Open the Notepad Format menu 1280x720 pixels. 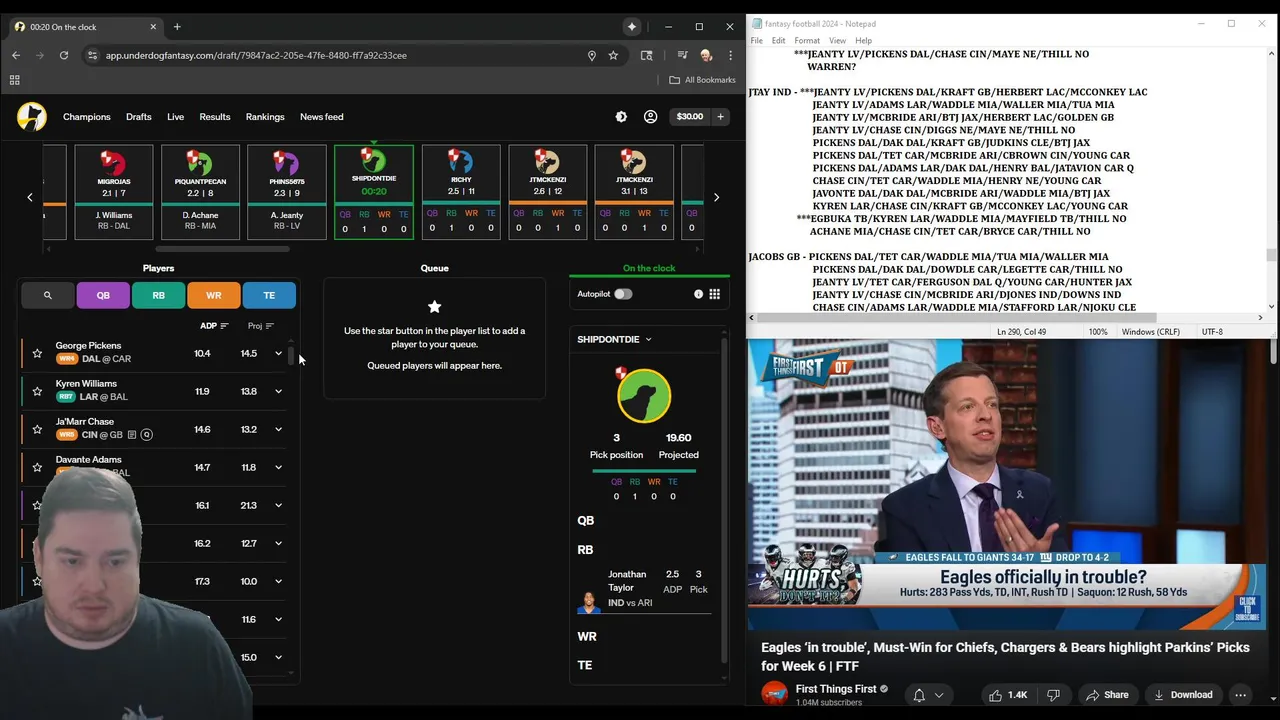pyautogui.click(x=807, y=41)
